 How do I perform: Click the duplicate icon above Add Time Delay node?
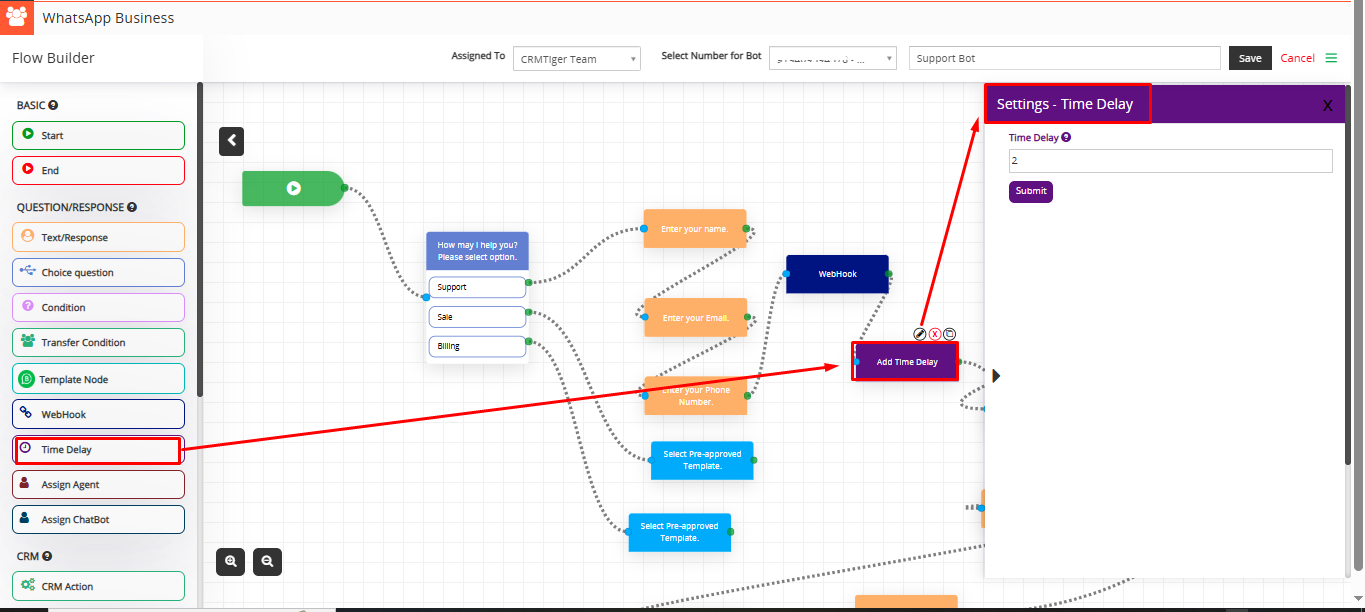(950, 334)
